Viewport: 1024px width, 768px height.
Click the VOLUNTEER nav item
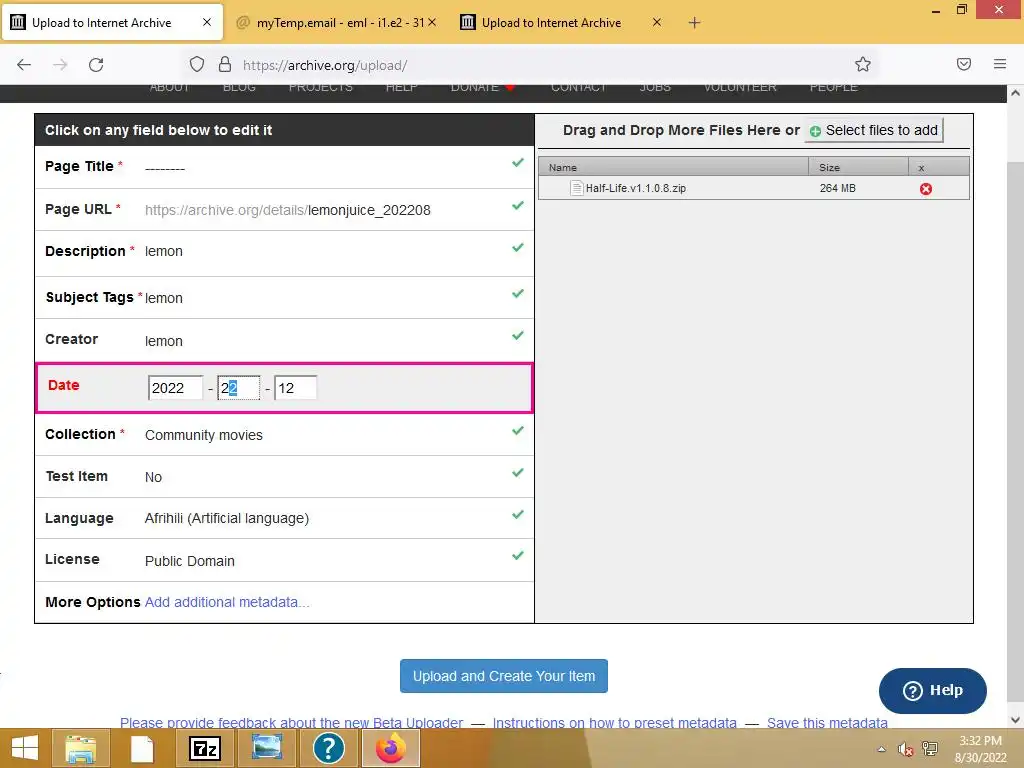coord(740,87)
